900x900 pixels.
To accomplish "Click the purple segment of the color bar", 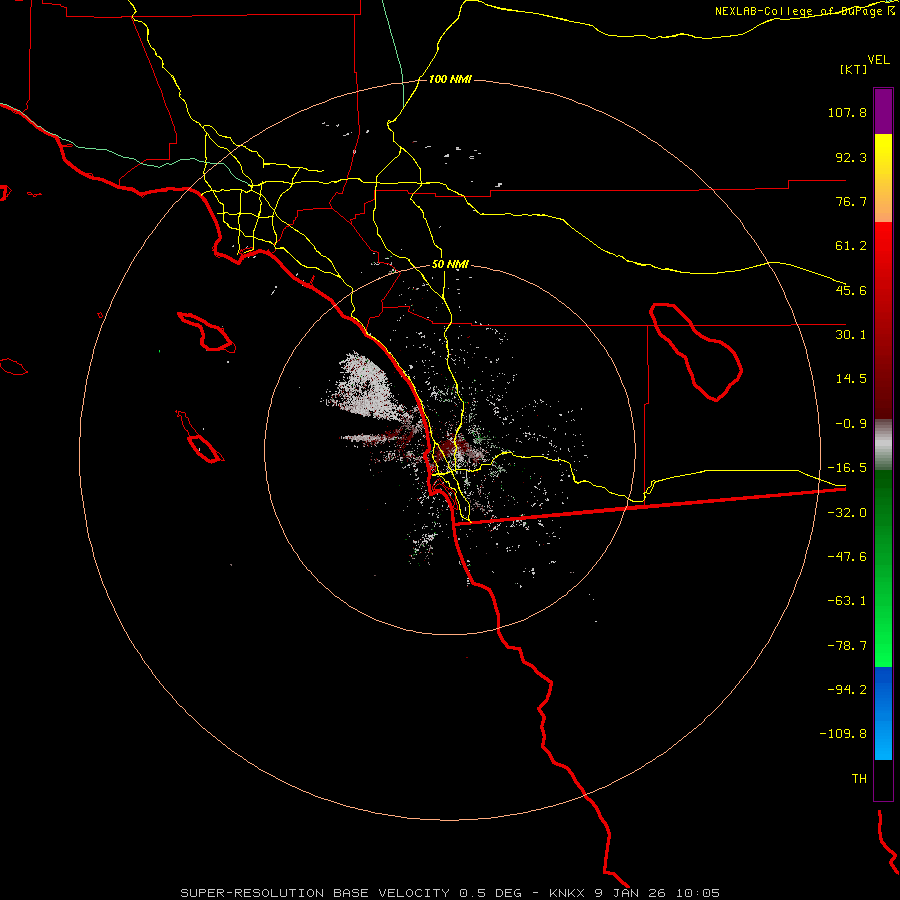I will coord(883,111).
